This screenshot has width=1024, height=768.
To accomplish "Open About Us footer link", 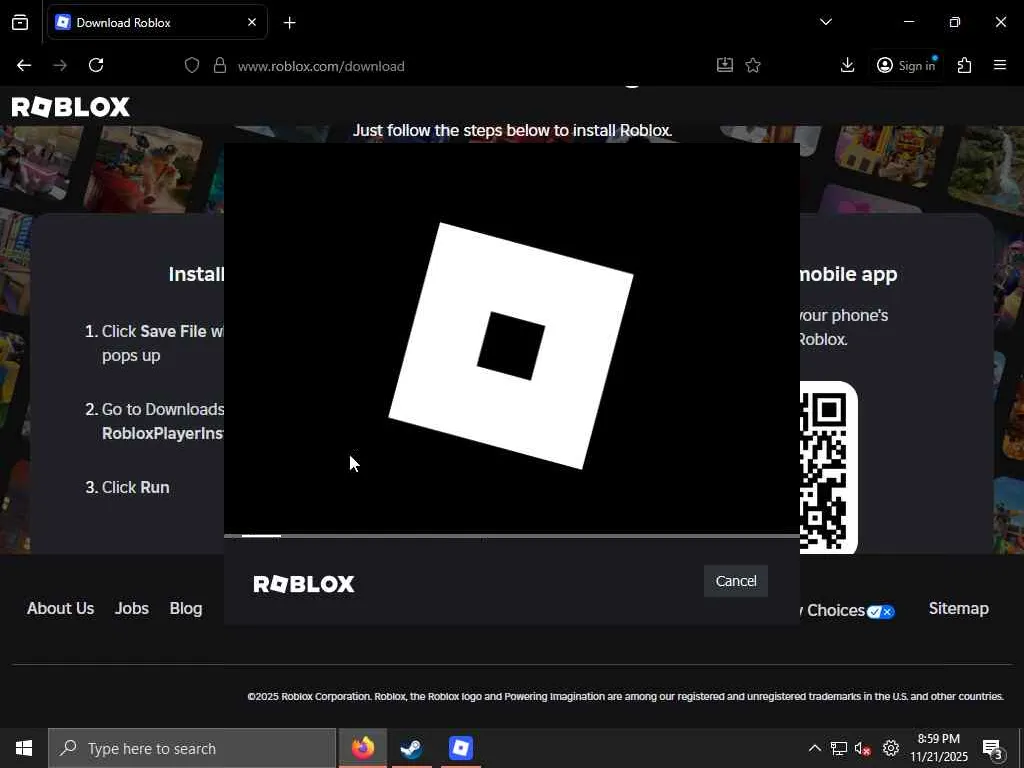I will 61,609.
